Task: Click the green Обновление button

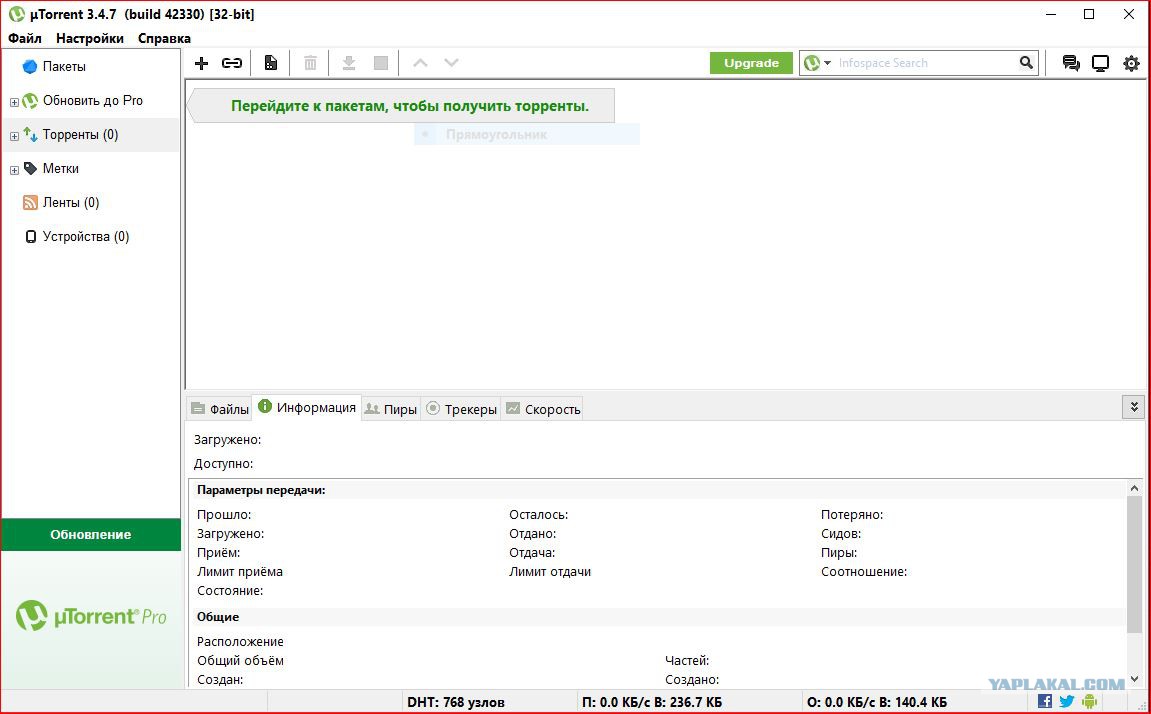Action: (x=91, y=534)
